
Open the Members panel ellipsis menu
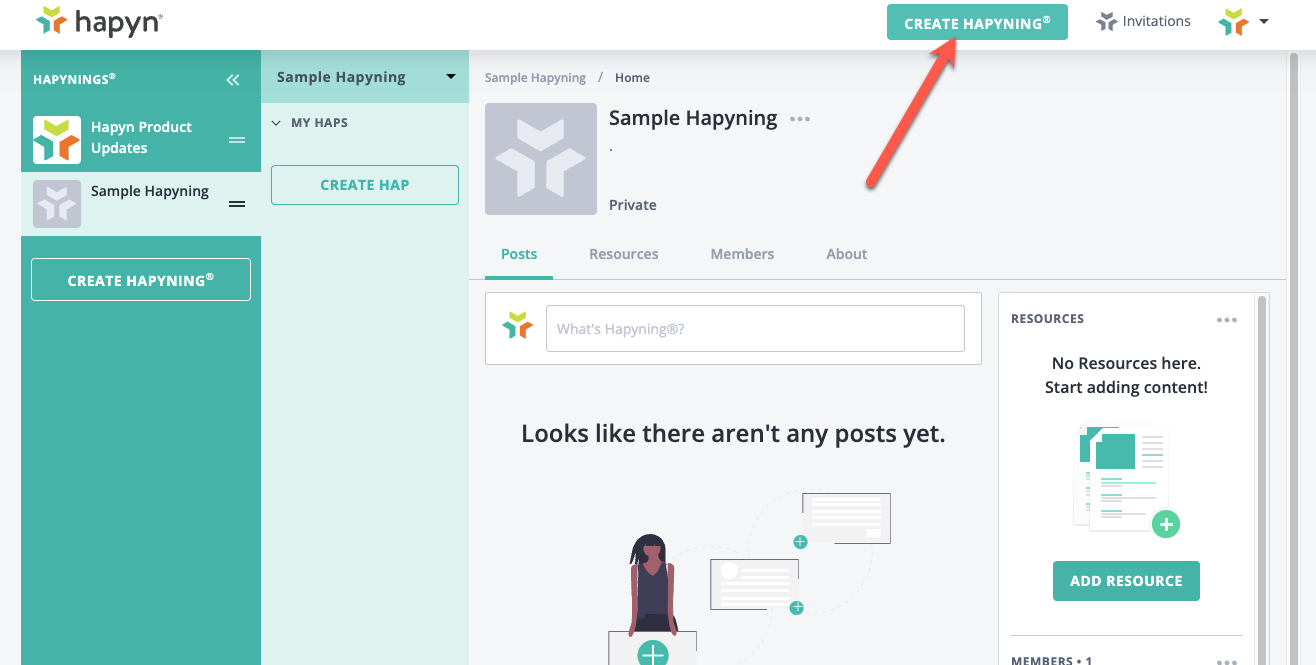coord(1227,661)
